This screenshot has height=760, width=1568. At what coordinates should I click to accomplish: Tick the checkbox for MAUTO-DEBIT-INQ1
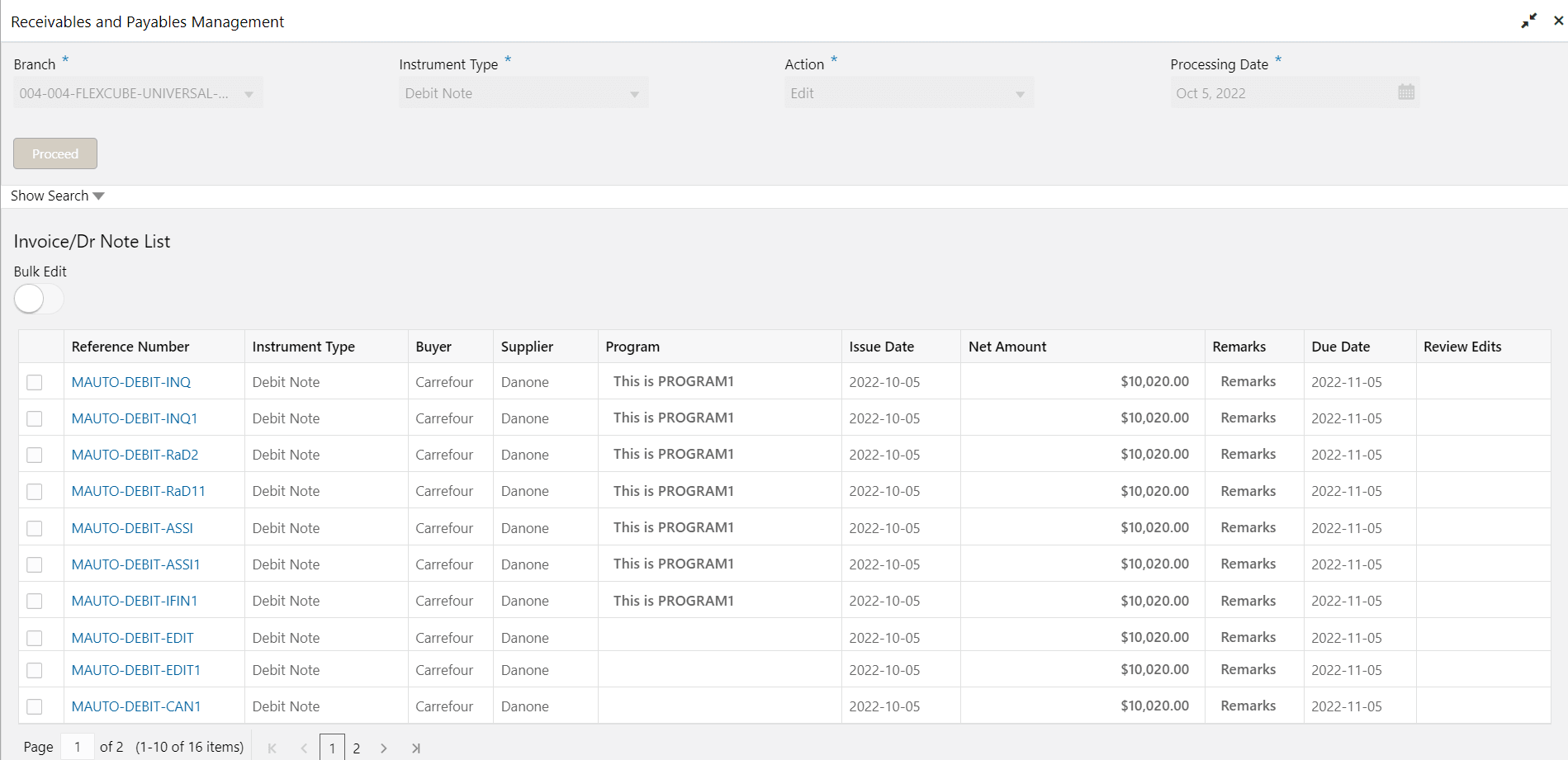(x=35, y=418)
